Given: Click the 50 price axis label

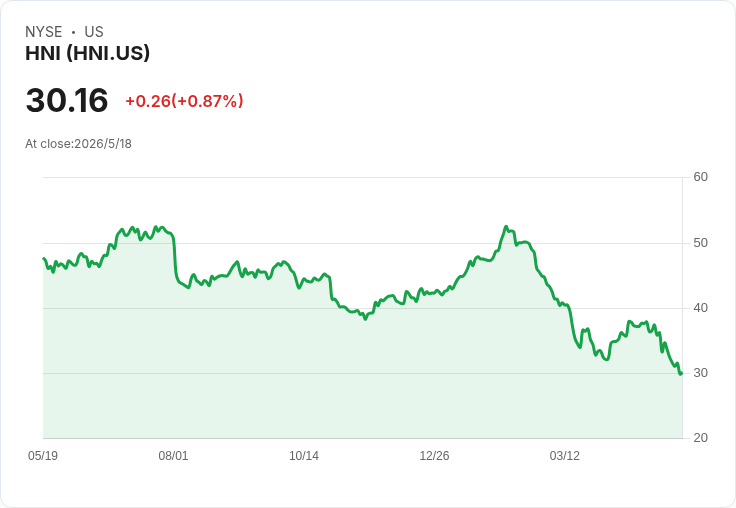Looking at the screenshot, I should click(700, 243).
